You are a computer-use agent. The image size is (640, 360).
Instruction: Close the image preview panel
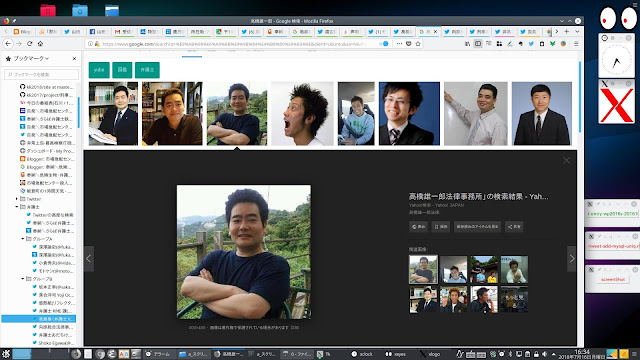[567, 161]
